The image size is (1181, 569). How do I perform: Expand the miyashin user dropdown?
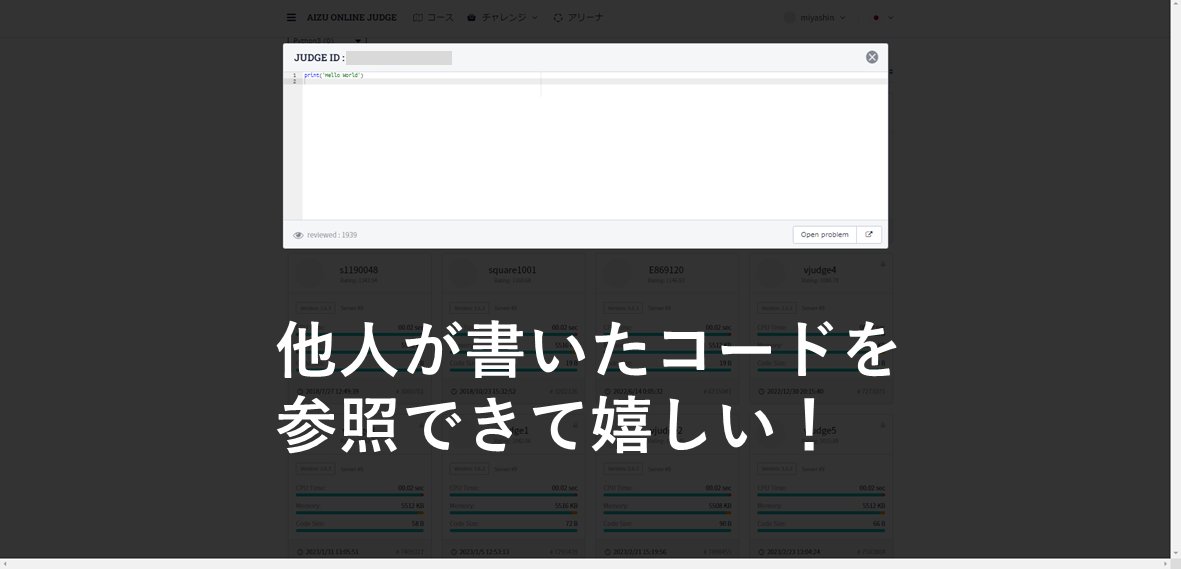pos(815,17)
